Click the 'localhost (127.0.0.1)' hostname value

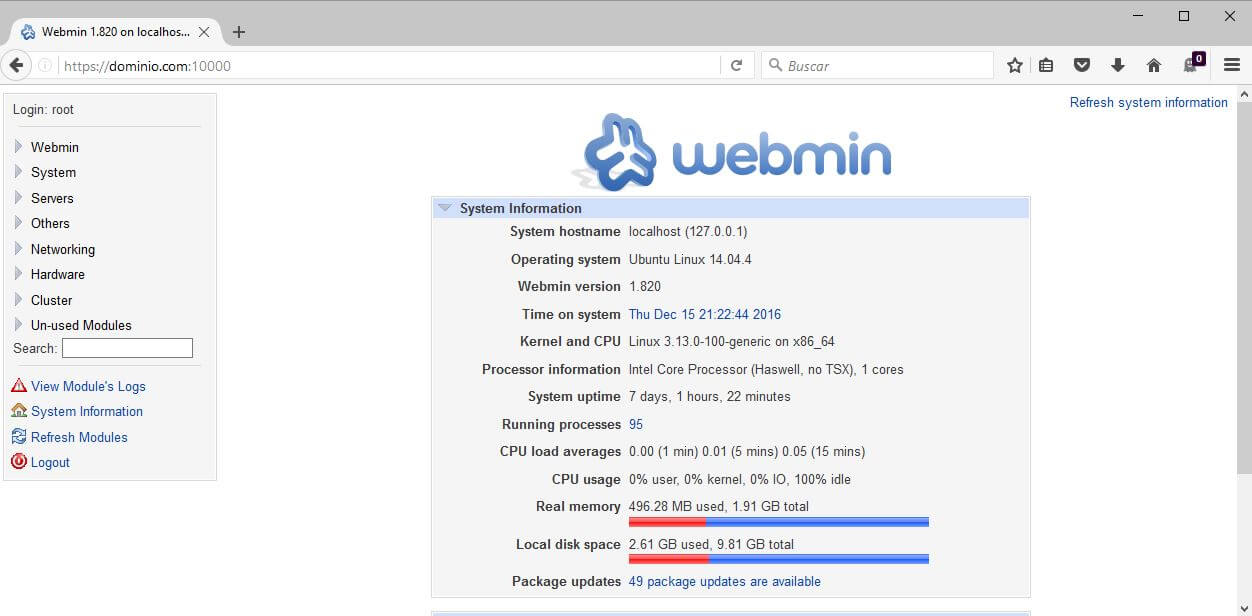688,231
